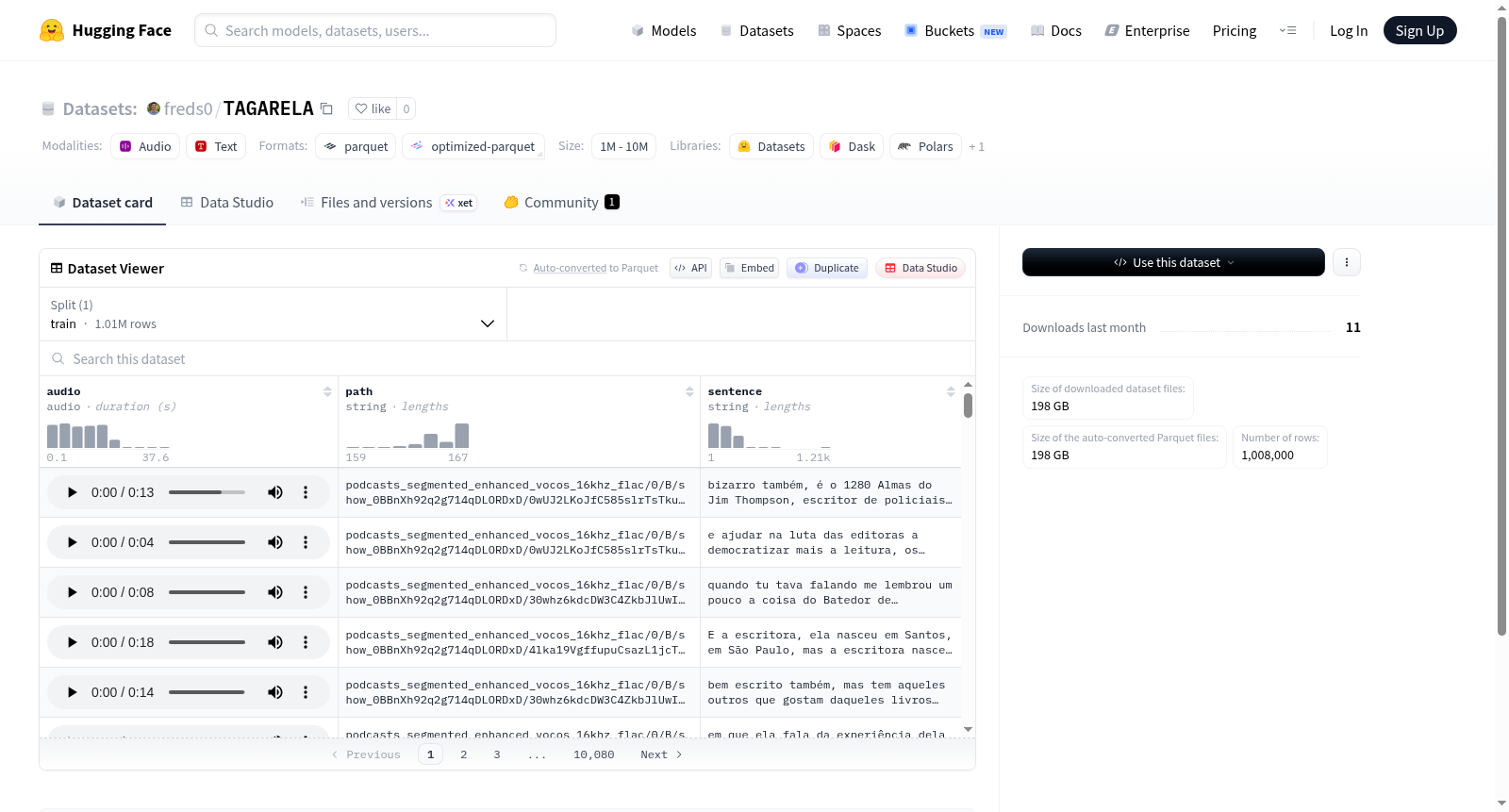The width and height of the screenshot is (1509, 812).
Task: Open the Pricing page
Action: tap(1235, 31)
